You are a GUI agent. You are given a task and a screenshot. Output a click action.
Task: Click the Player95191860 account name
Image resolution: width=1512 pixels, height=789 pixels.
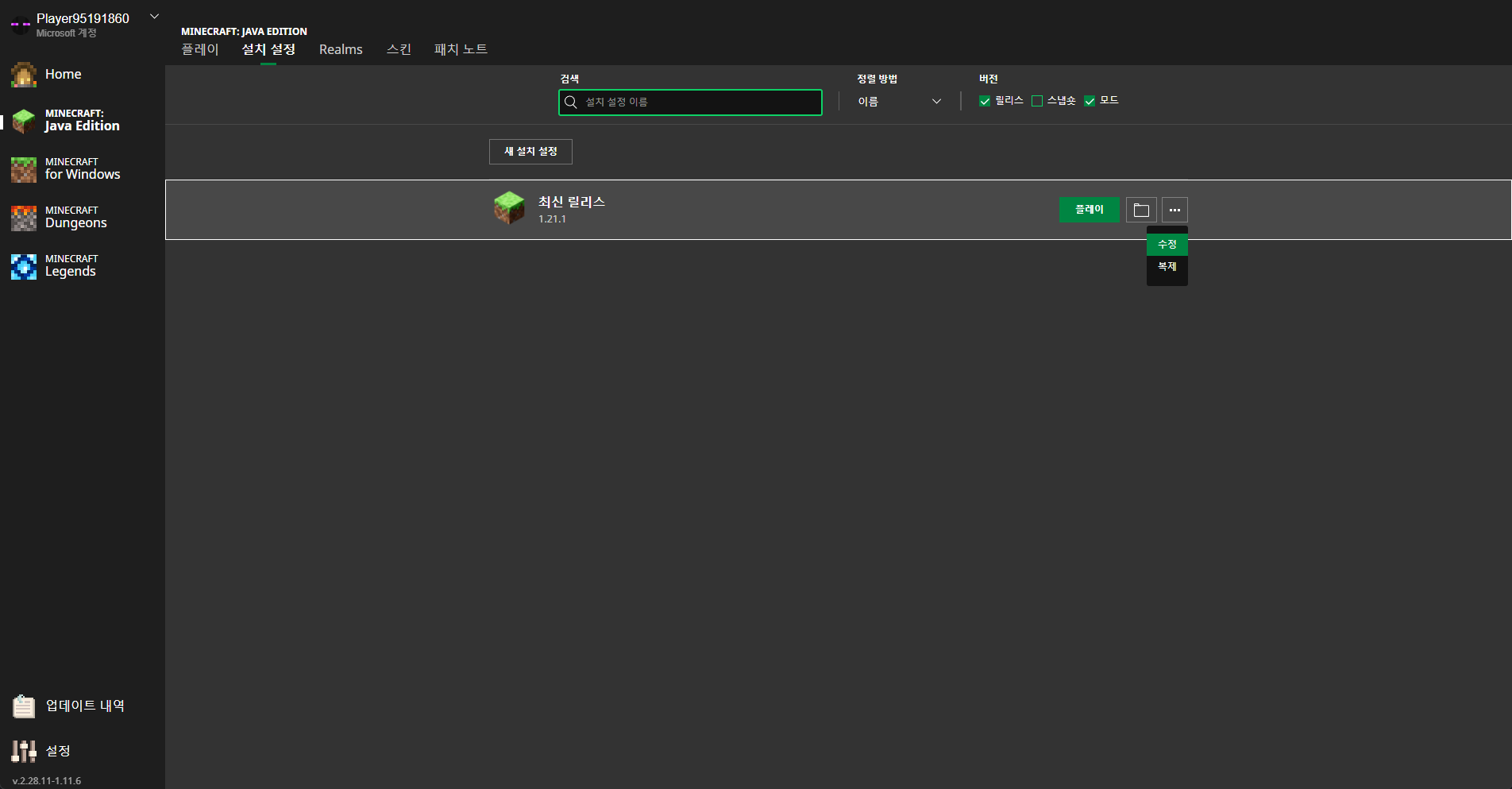tap(83, 18)
